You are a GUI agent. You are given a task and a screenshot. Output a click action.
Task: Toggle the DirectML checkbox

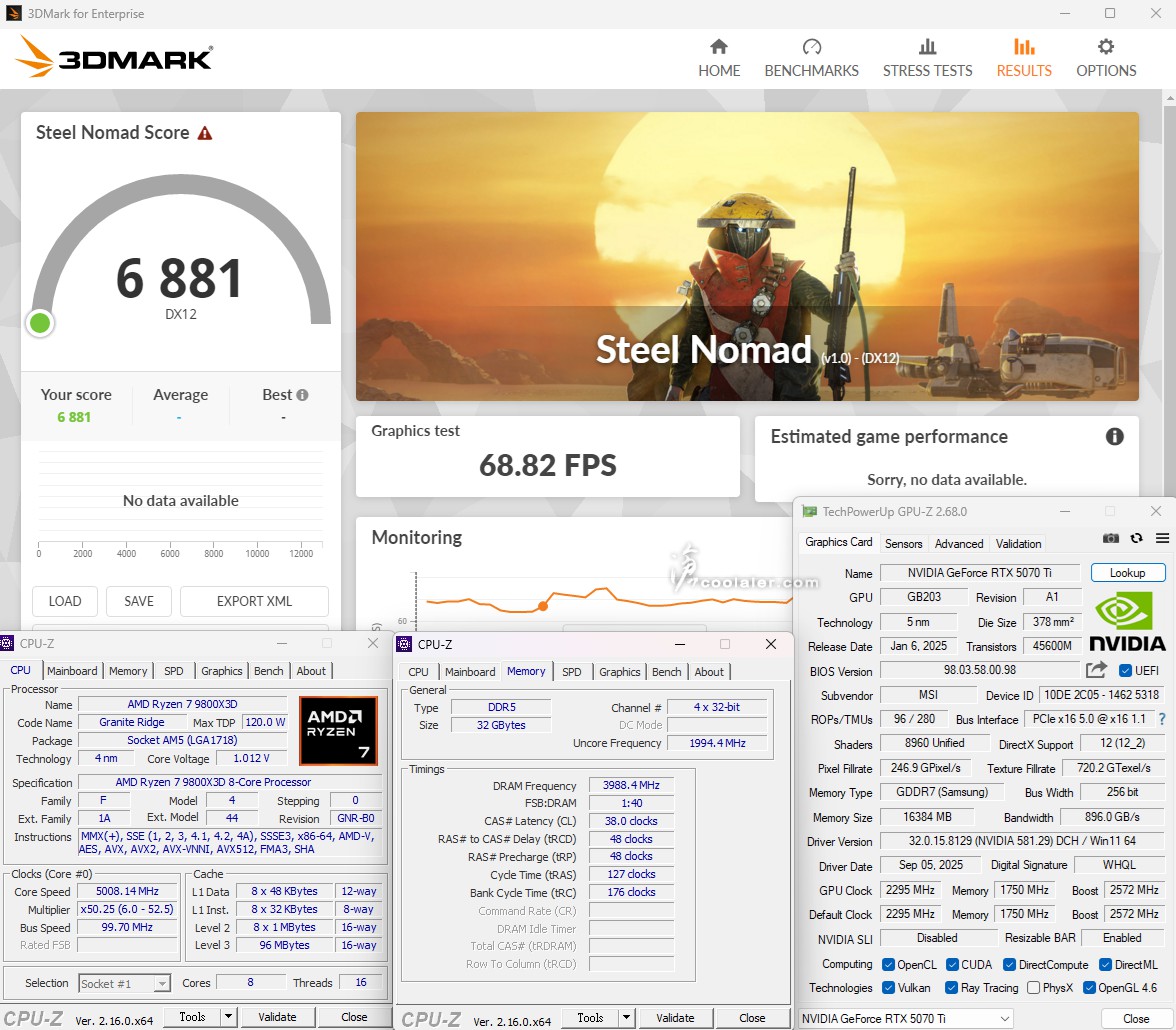[x=1106, y=965]
